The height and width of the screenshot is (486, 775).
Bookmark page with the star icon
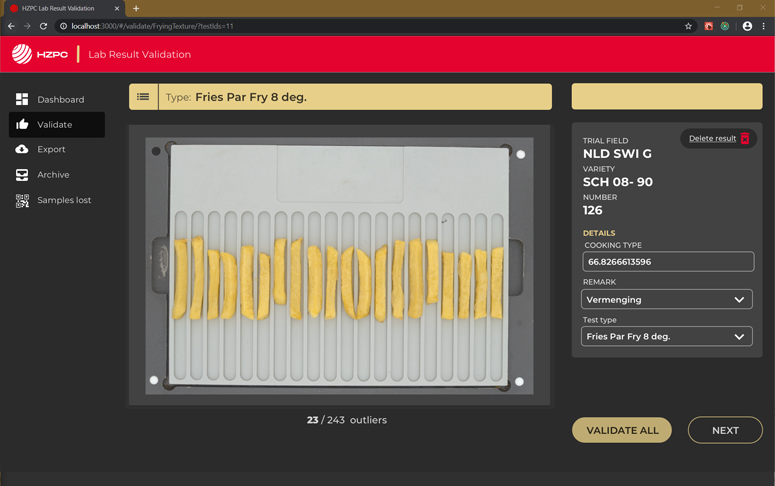688,26
